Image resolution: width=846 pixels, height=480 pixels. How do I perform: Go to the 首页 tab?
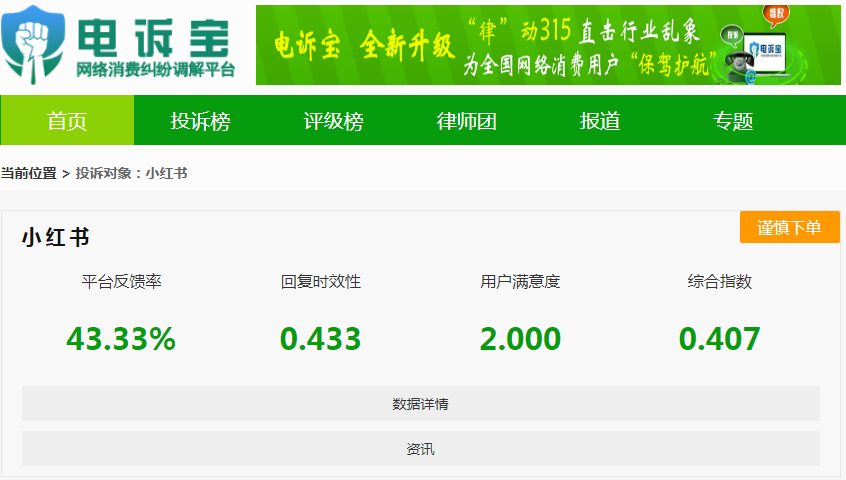pos(67,120)
